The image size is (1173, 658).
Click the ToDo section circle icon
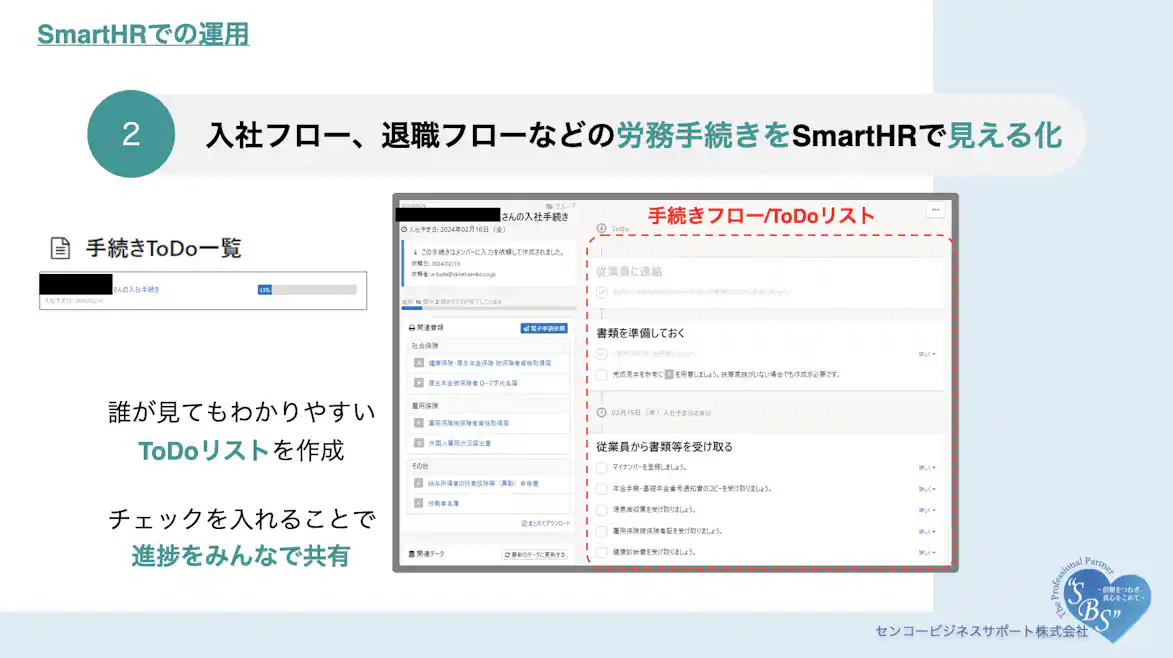601,225
